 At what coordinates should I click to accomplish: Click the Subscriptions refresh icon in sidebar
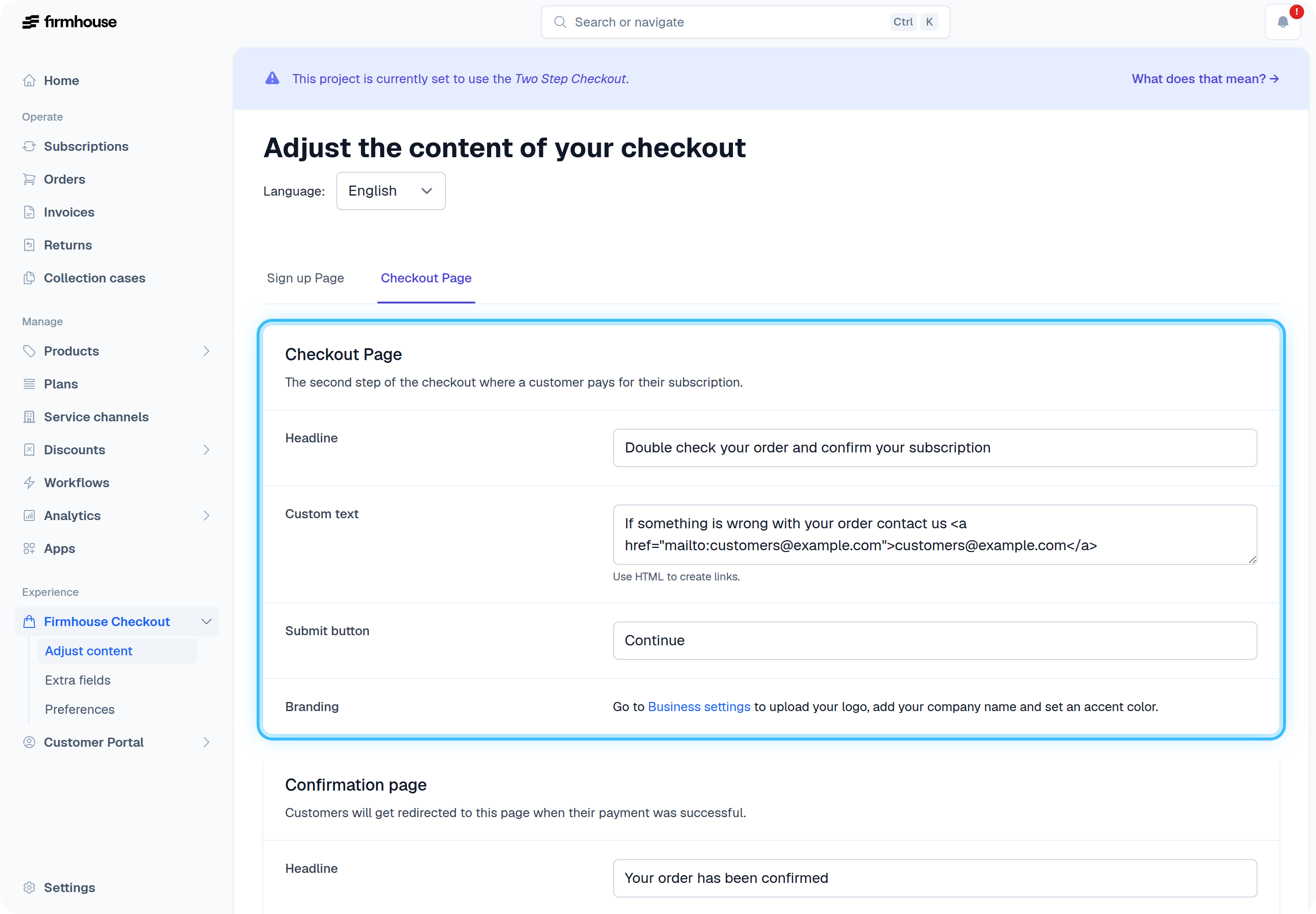(29, 146)
